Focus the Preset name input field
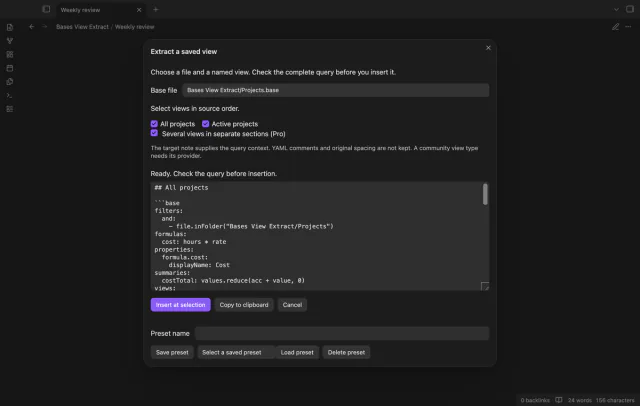The image size is (640, 406). point(342,333)
